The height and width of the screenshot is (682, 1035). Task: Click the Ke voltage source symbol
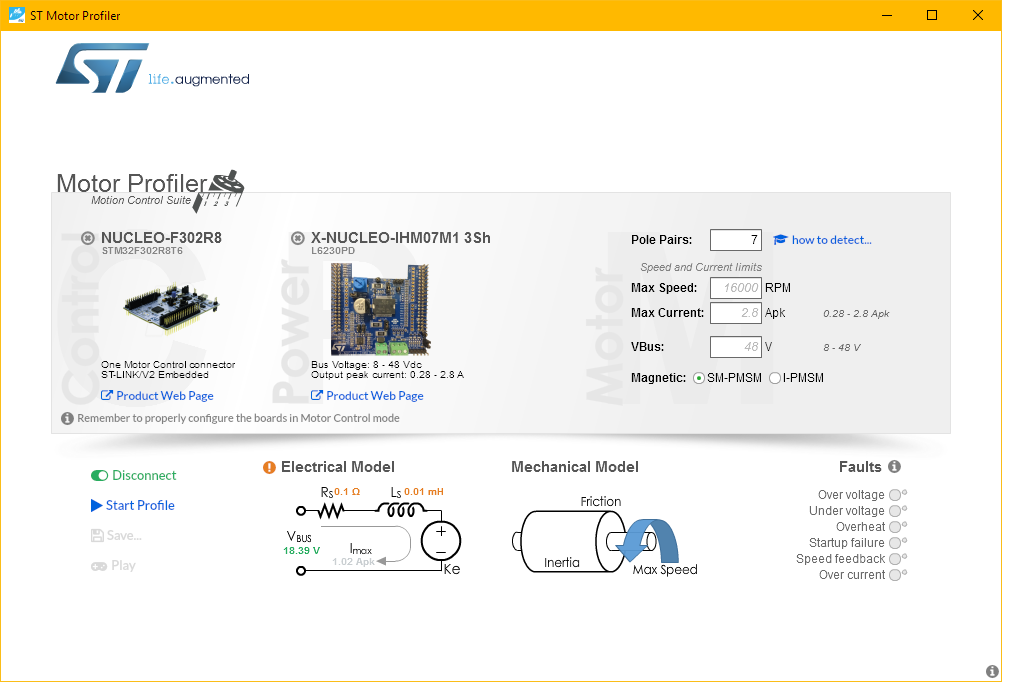pyautogui.click(x=441, y=541)
